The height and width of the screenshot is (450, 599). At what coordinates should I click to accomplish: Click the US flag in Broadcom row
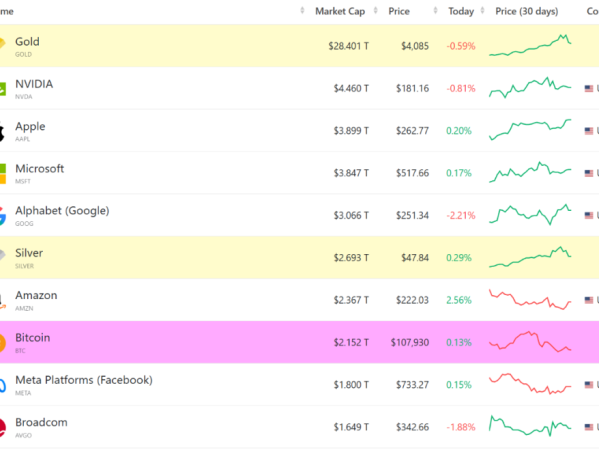click(x=589, y=427)
